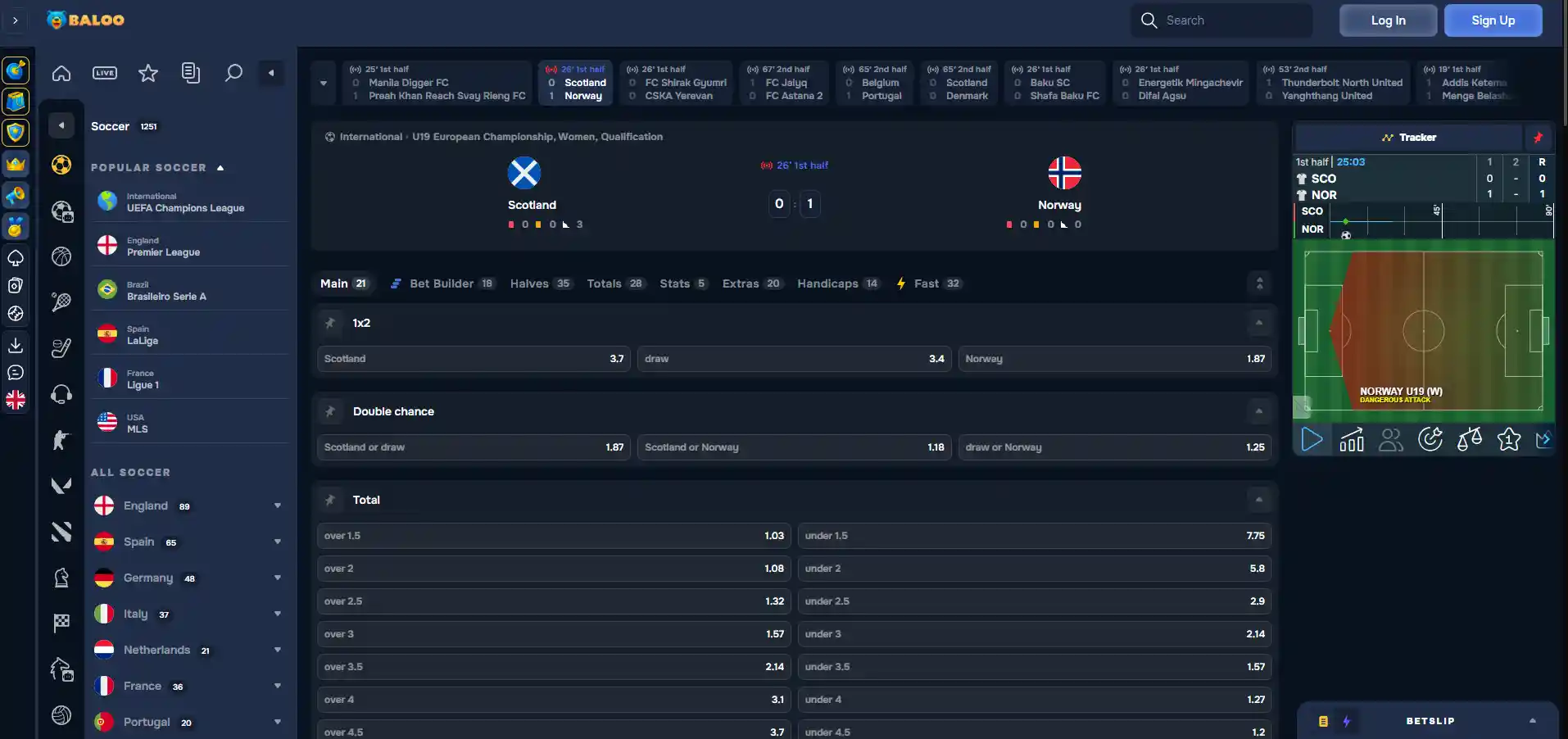
Task: Open the Home icon in top navigation
Action: [61, 73]
